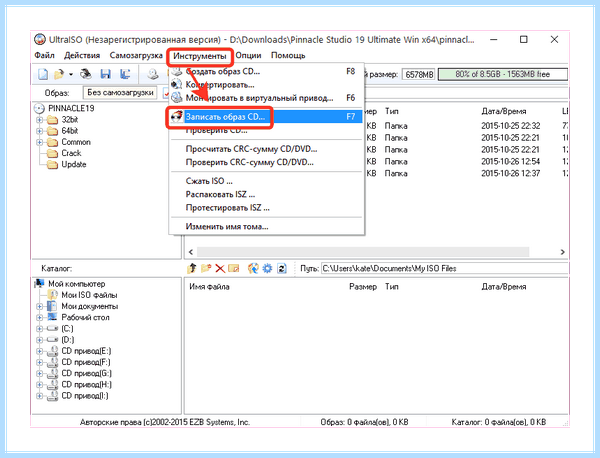The height and width of the screenshot is (458, 600).
Task: Select the Crack folder in tree
Action: point(72,153)
